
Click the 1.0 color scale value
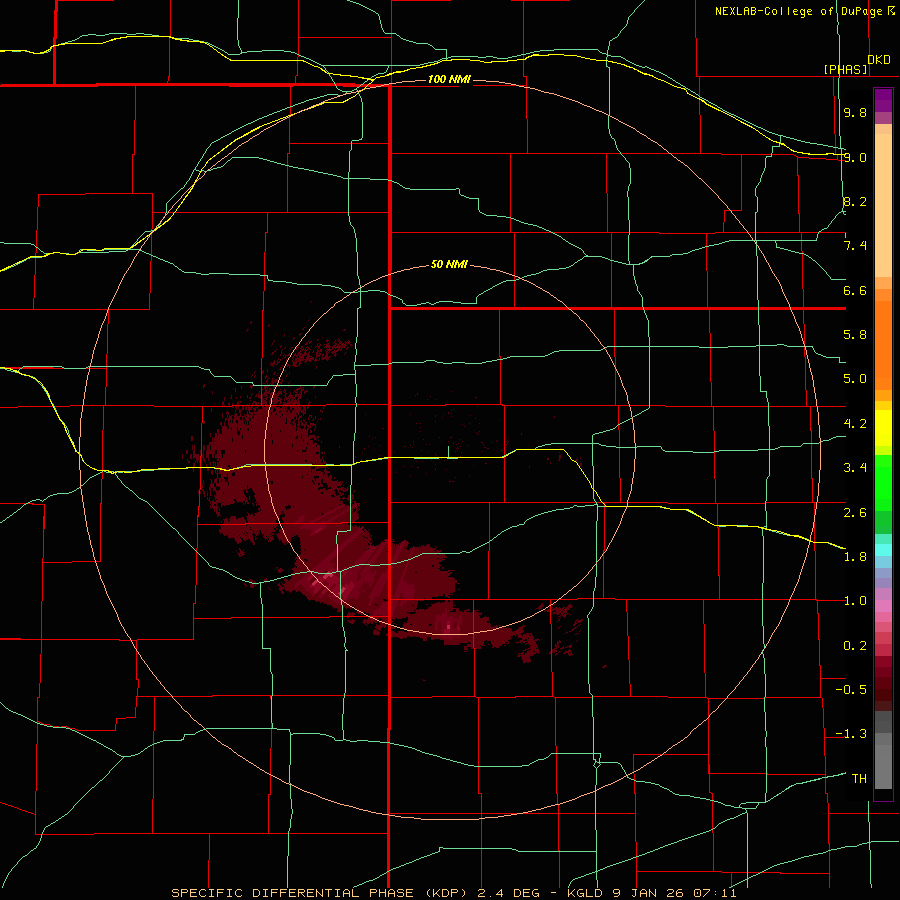tap(855, 601)
